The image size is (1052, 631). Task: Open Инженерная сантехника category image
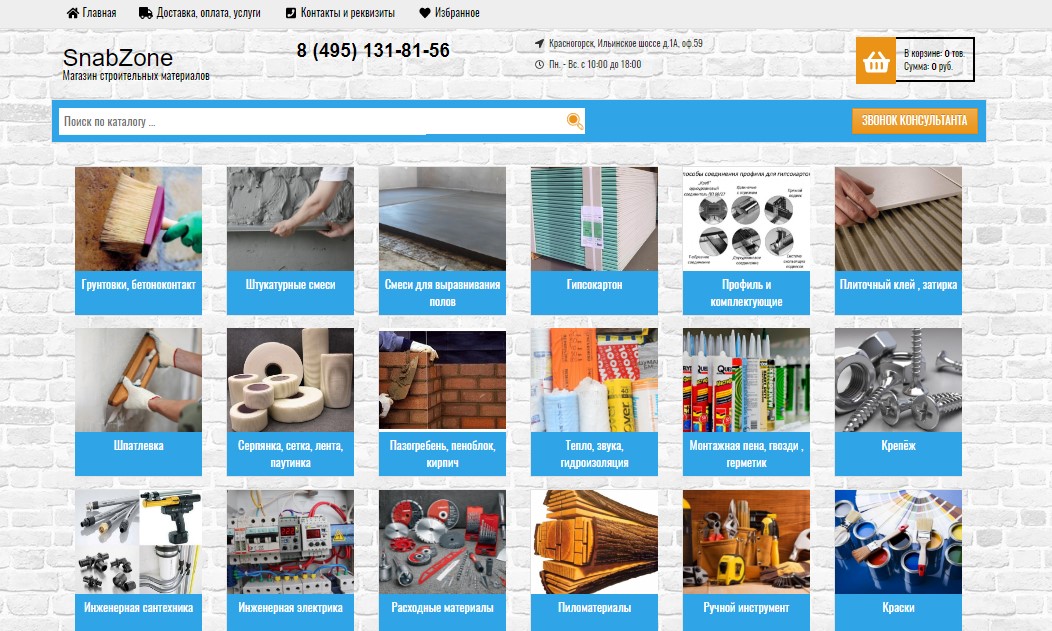pos(138,542)
